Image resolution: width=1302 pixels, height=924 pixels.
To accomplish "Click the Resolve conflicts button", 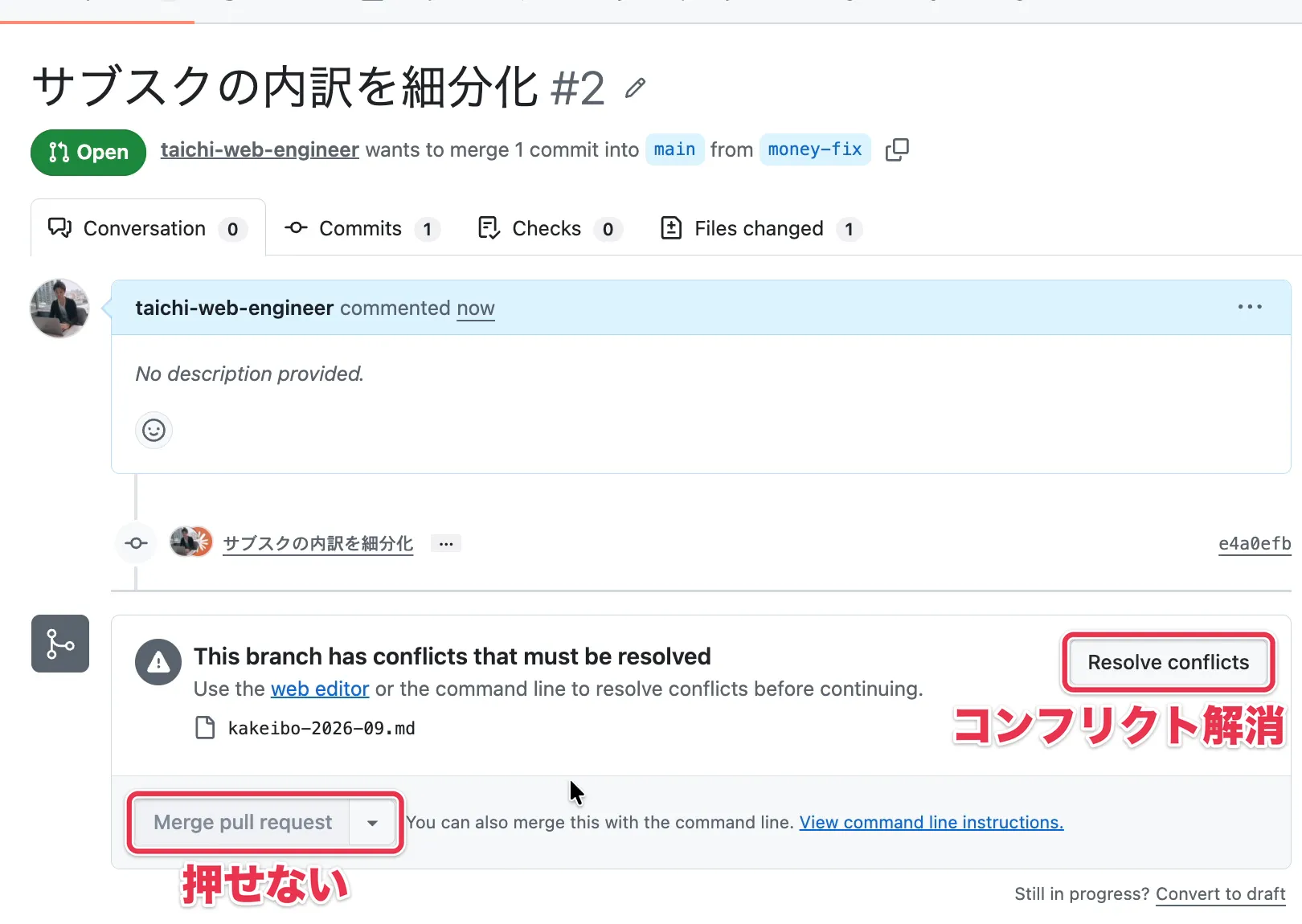I will (1169, 663).
